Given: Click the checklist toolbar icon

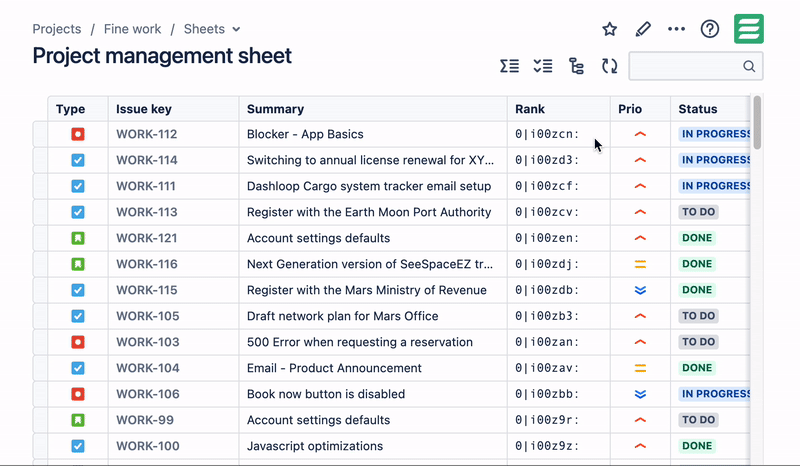Looking at the screenshot, I should click(x=543, y=66).
